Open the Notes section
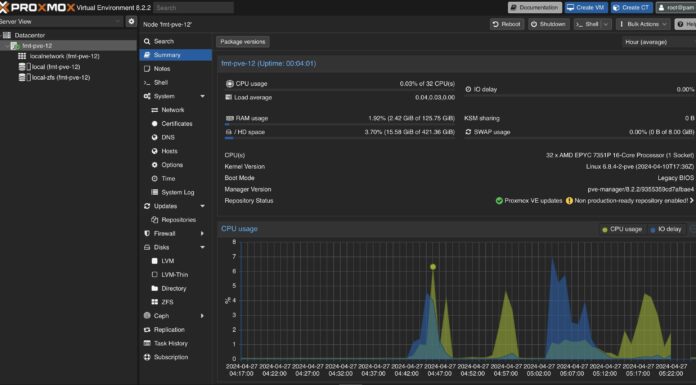Image resolution: width=696 pixels, height=385 pixels. click(176, 69)
